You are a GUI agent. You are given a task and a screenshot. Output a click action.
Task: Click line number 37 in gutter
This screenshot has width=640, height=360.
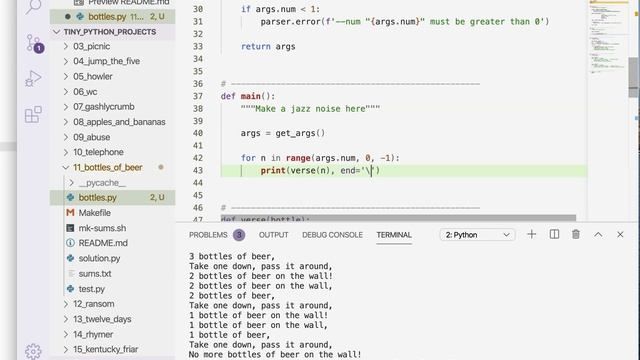198,96
